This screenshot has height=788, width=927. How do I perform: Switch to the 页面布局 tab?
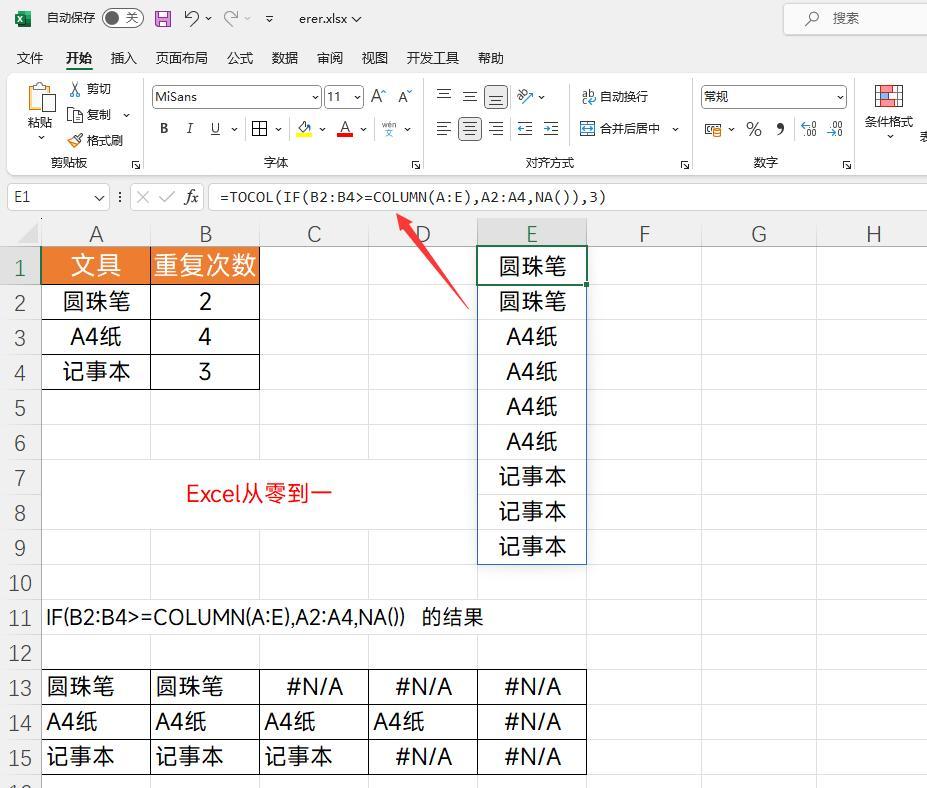pos(181,58)
